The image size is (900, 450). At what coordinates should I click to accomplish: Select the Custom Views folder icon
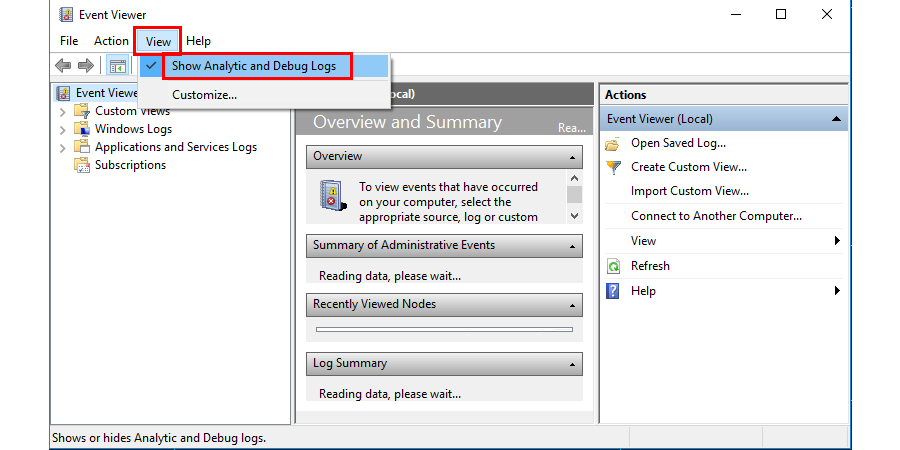point(82,110)
